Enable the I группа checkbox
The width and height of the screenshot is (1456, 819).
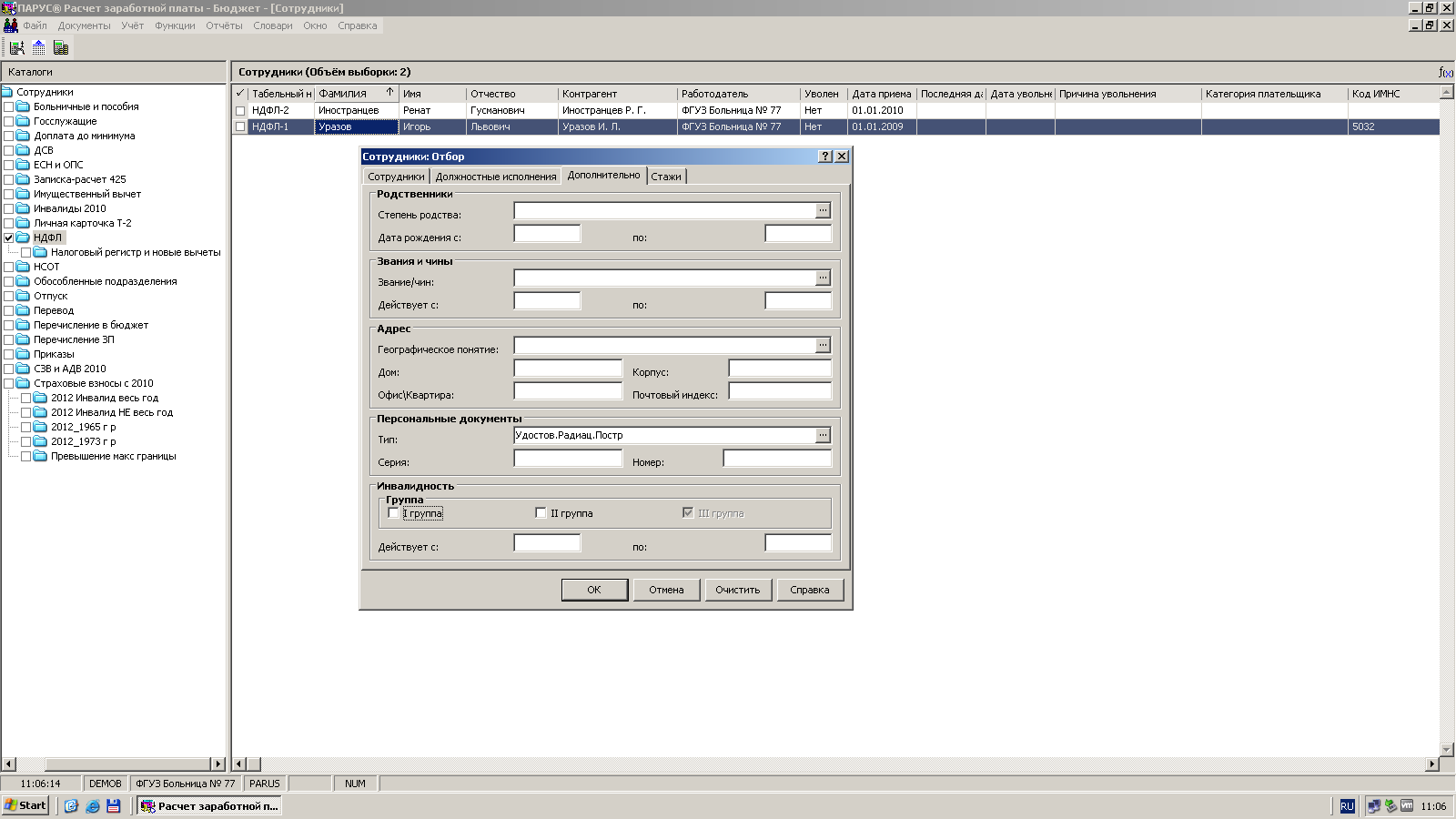pos(393,513)
